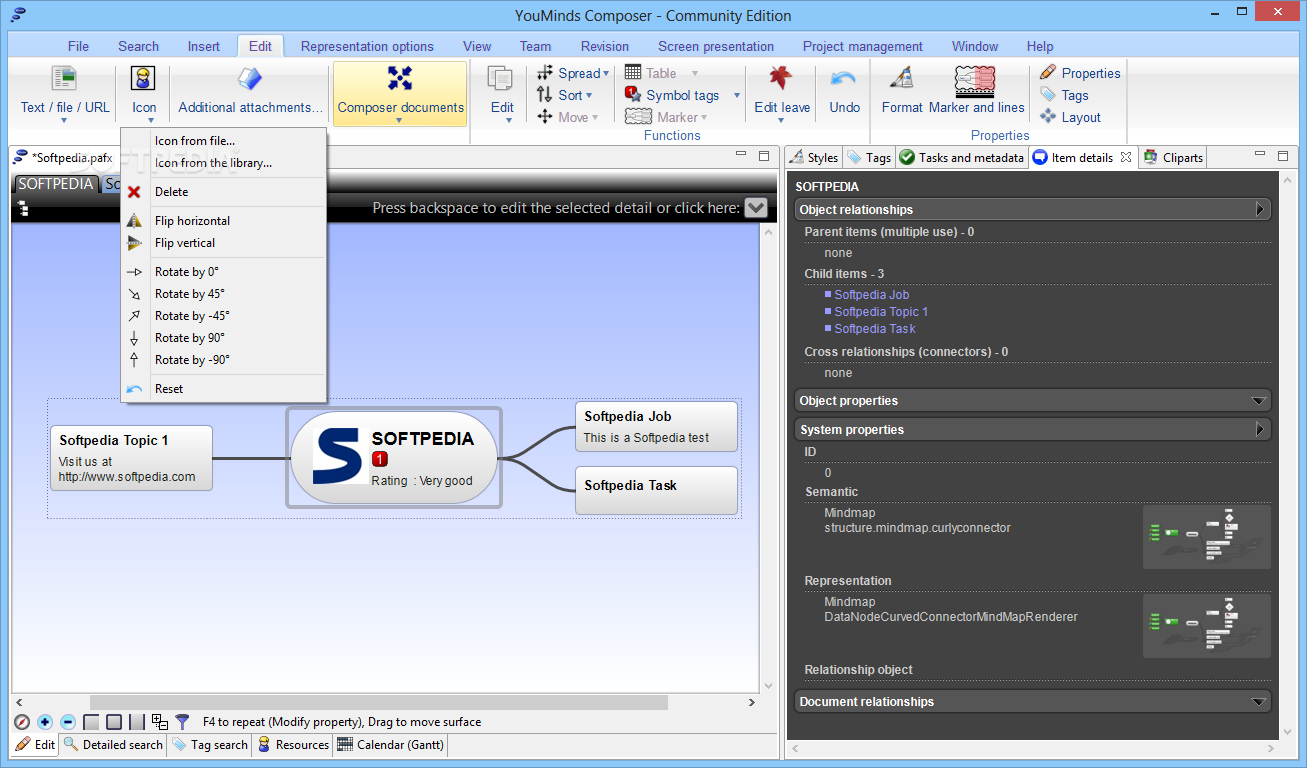Open the Spread dropdown
Image resolution: width=1307 pixels, height=768 pixels.
point(573,73)
